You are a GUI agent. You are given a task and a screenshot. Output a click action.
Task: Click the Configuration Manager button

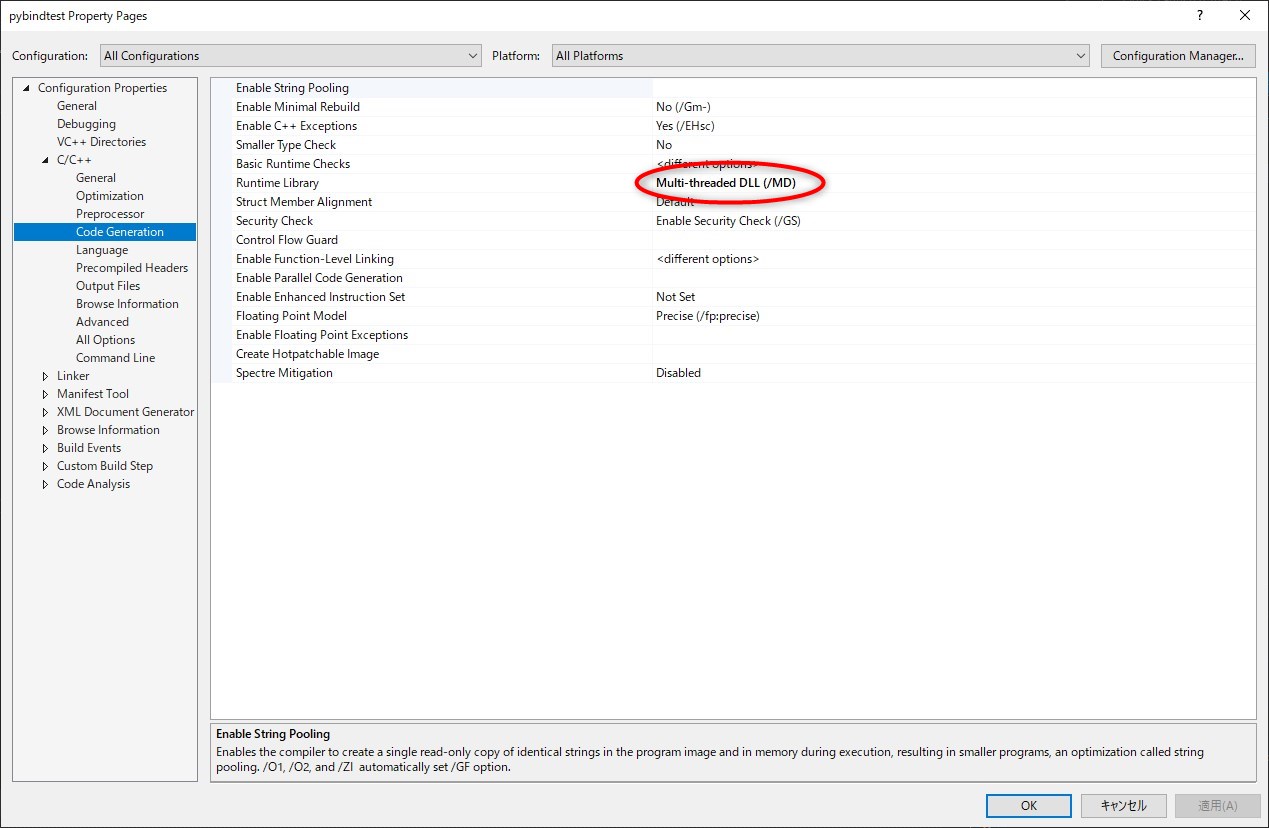1178,56
